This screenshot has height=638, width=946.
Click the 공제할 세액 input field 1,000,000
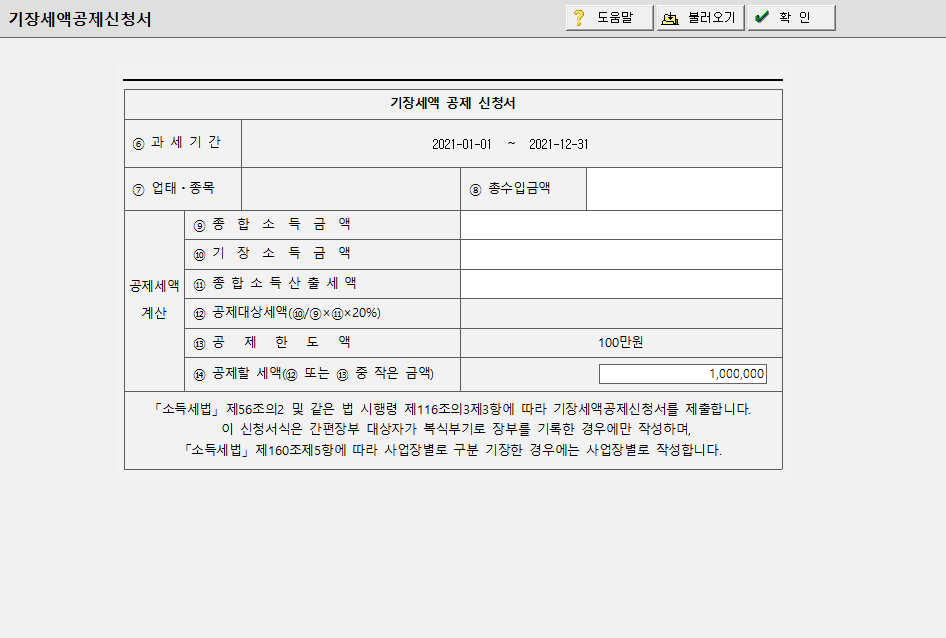(x=682, y=374)
